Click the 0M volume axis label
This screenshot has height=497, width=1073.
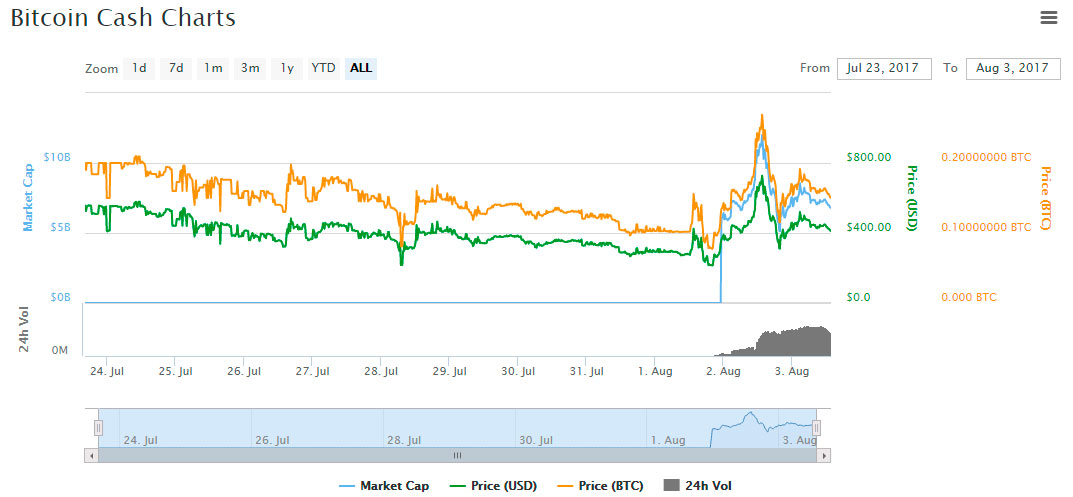pyautogui.click(x=61, y=350)
